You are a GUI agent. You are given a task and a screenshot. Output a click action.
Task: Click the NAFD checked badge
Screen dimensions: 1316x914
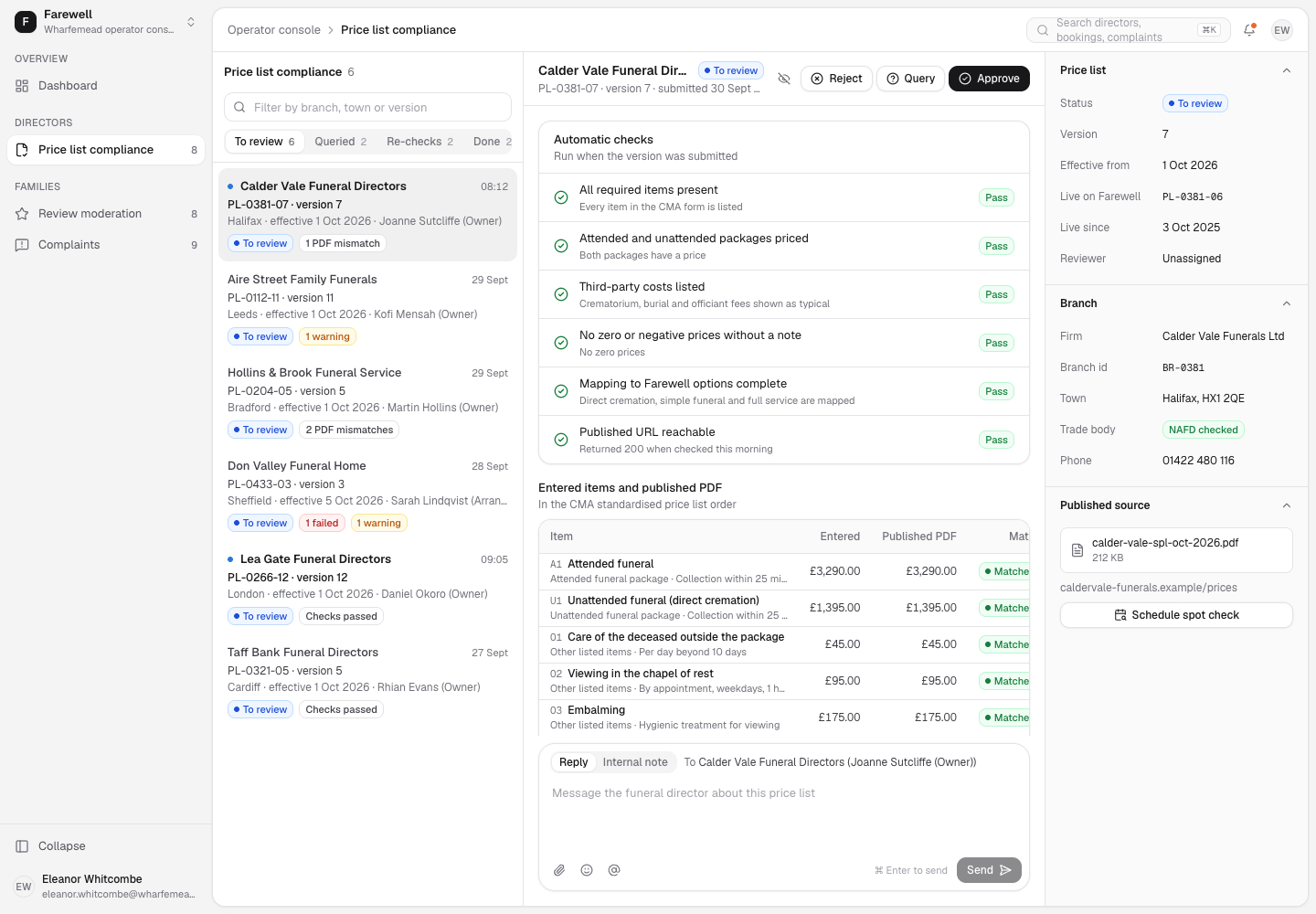pyautogui.click(x=1203, y=430)
